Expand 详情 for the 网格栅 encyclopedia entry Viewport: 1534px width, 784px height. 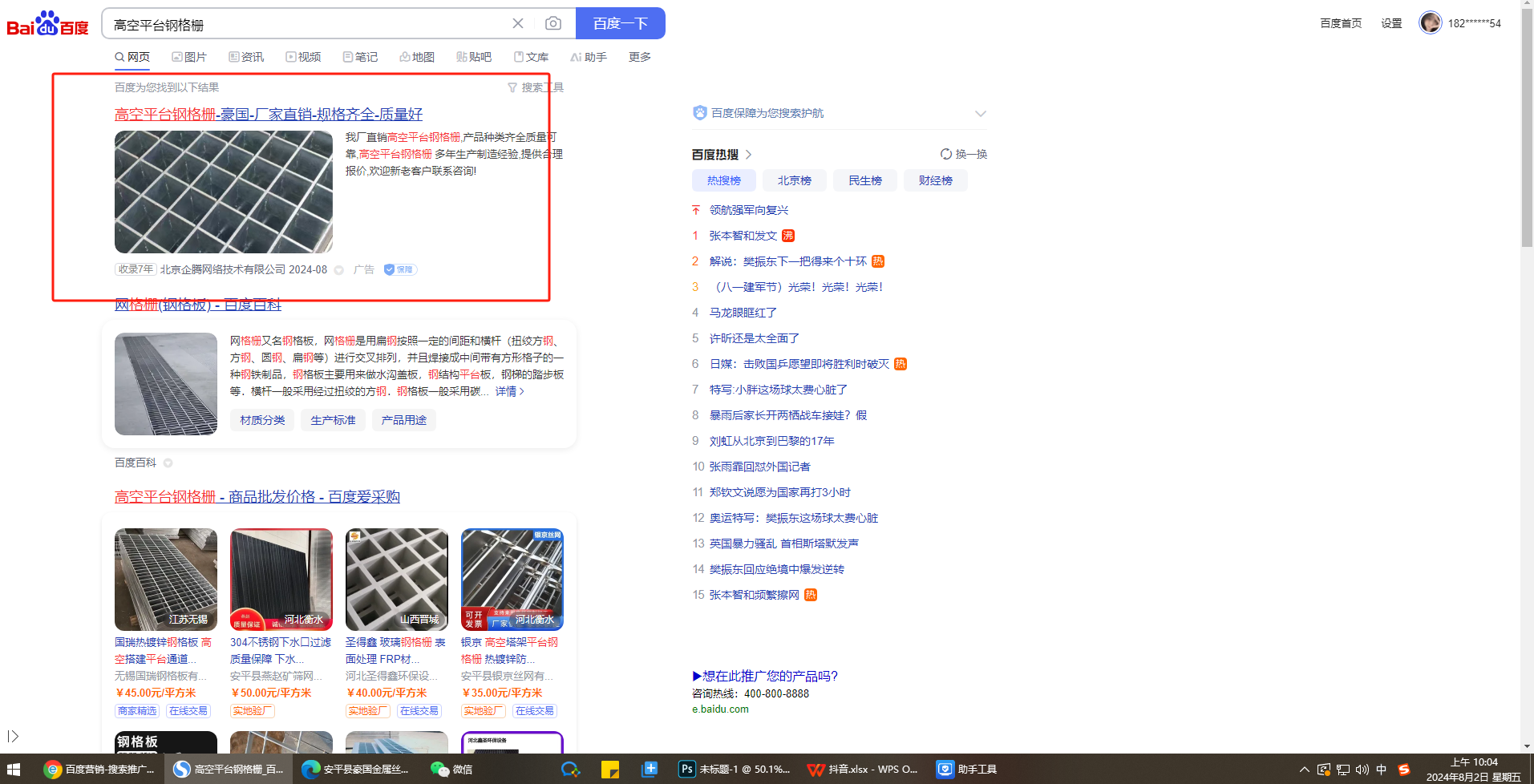(x=510, y=391)
